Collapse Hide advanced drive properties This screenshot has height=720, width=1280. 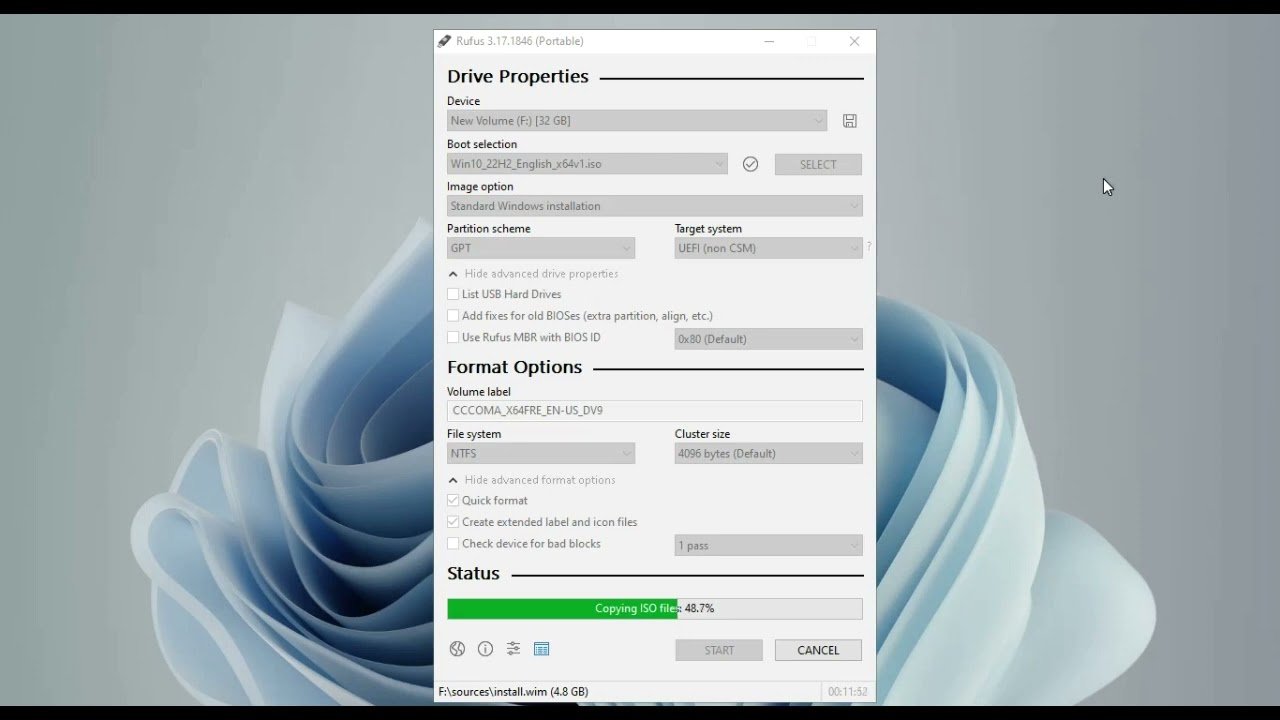coord(533,274)
